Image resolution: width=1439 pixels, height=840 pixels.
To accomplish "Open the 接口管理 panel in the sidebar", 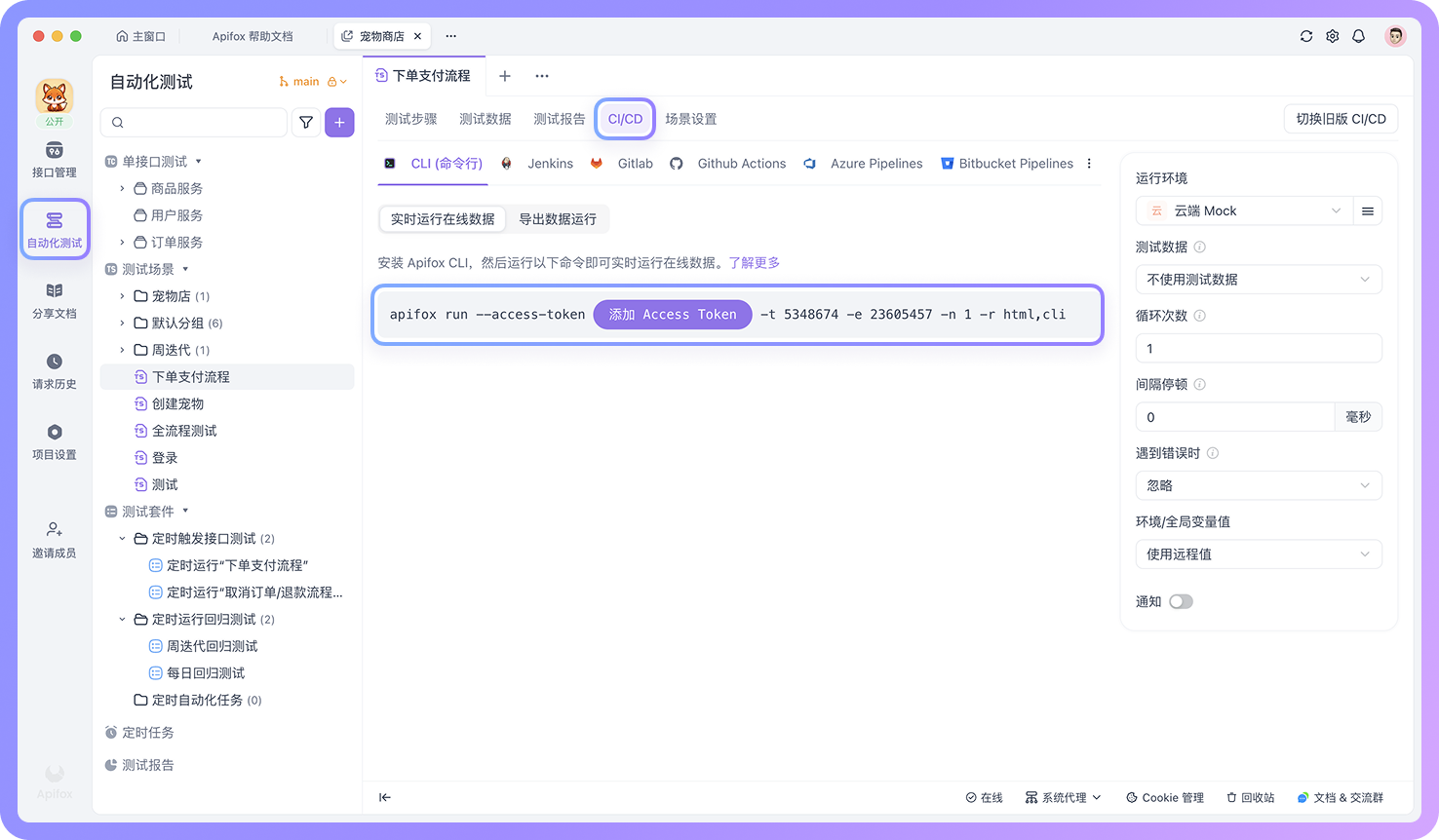I will pyautogui.click(x=55, y=159).
